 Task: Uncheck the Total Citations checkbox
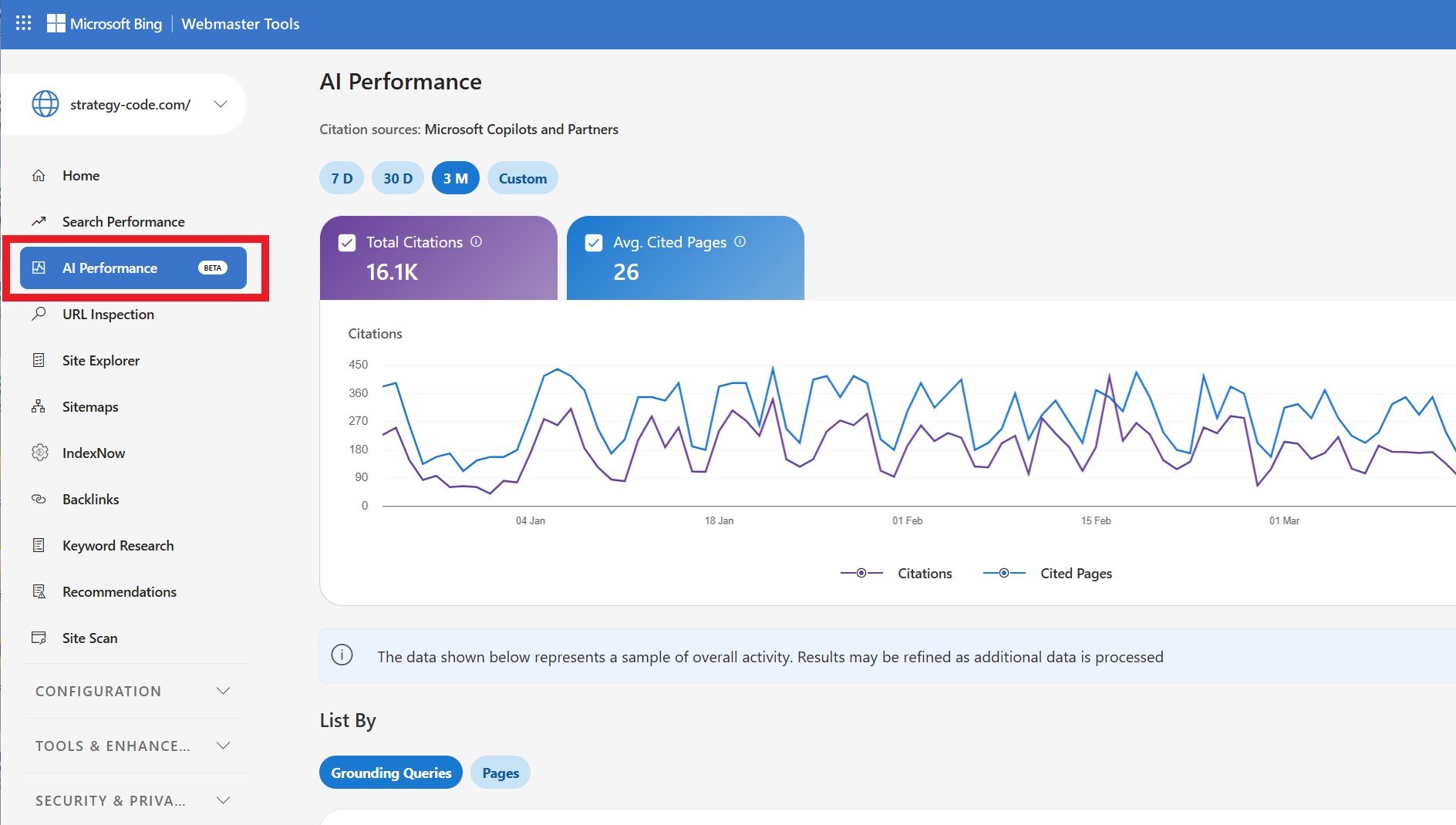click(347, 243)
